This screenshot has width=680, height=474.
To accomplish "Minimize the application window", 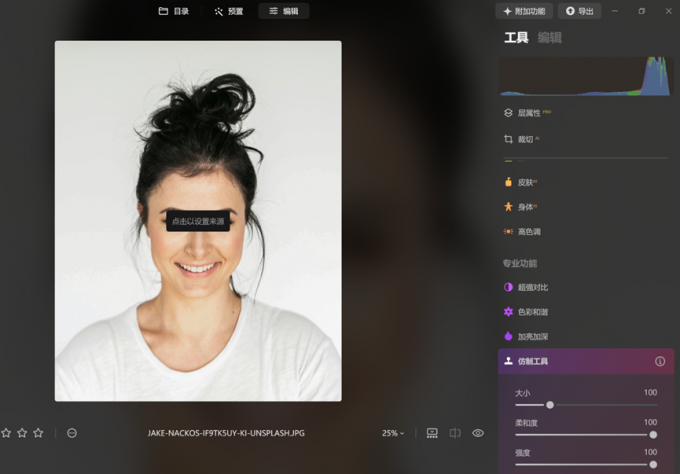I will [x=615, y=11].
